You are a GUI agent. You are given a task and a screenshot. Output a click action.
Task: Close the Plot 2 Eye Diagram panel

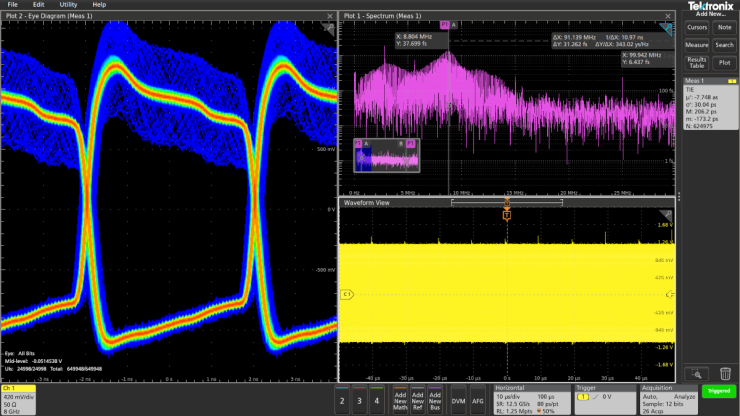(330, 16)
